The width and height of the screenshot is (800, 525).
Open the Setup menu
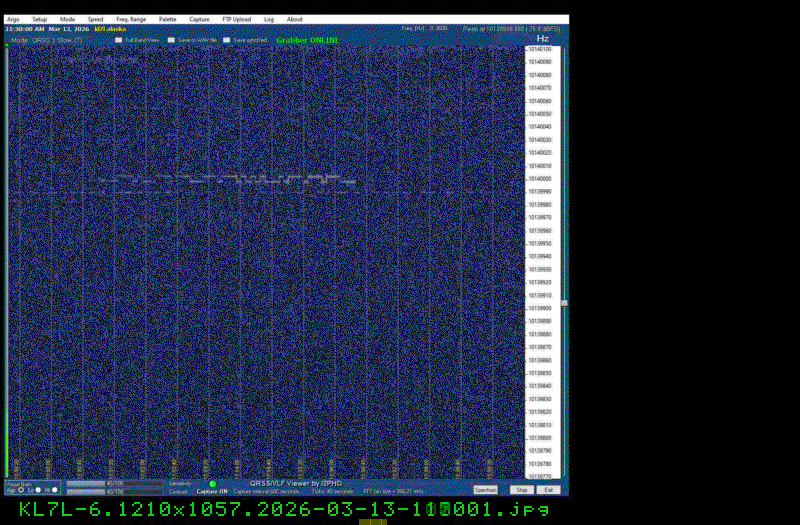tap(39, 19)
